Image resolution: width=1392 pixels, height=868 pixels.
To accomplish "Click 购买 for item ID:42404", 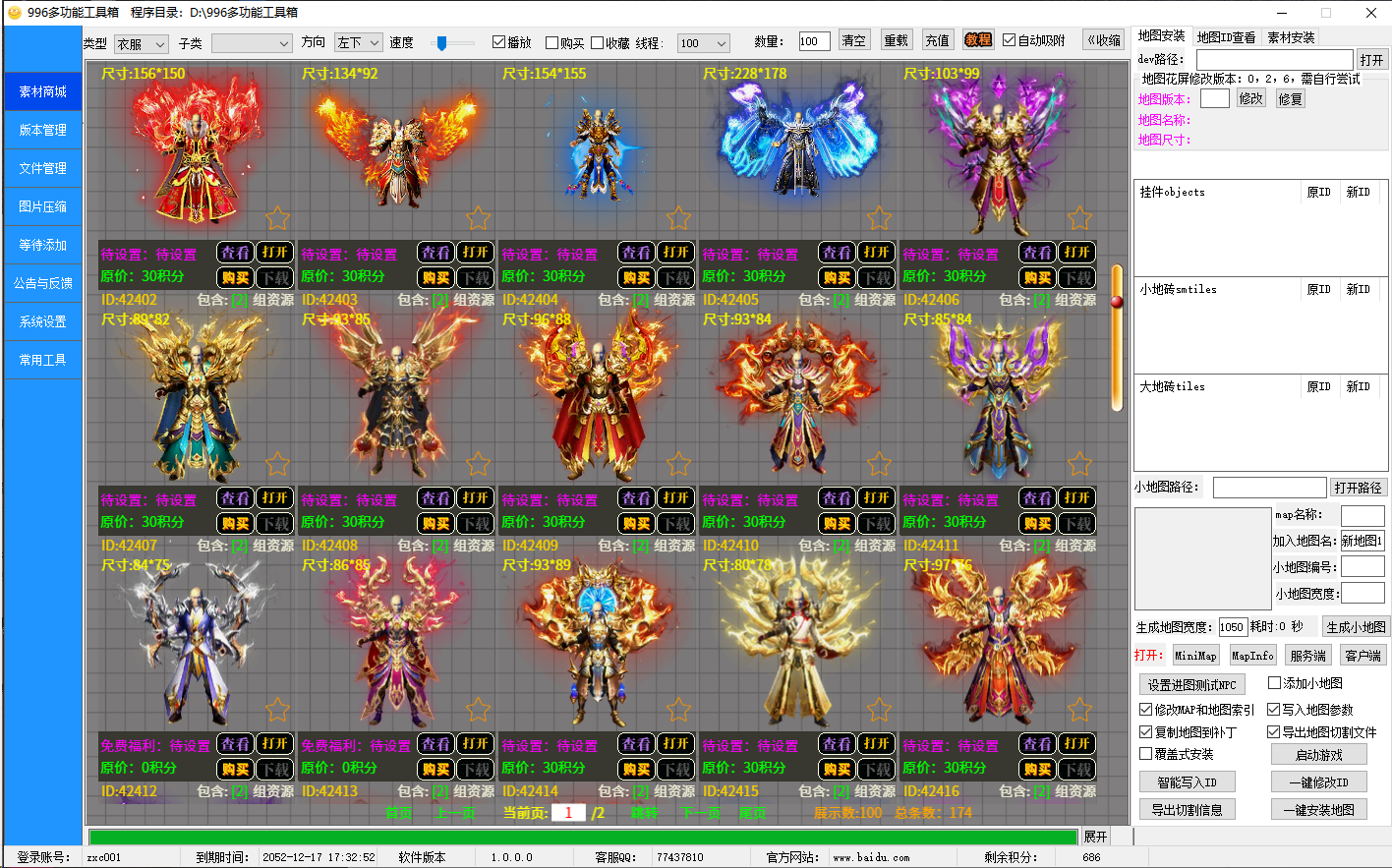I will [x=637, y=278].
